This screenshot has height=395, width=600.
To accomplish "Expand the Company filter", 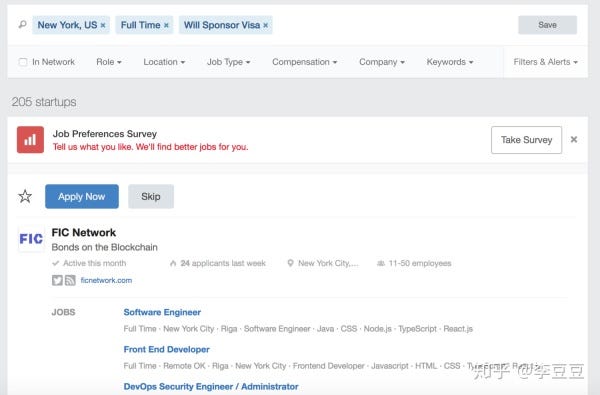I will pos(382,62).
